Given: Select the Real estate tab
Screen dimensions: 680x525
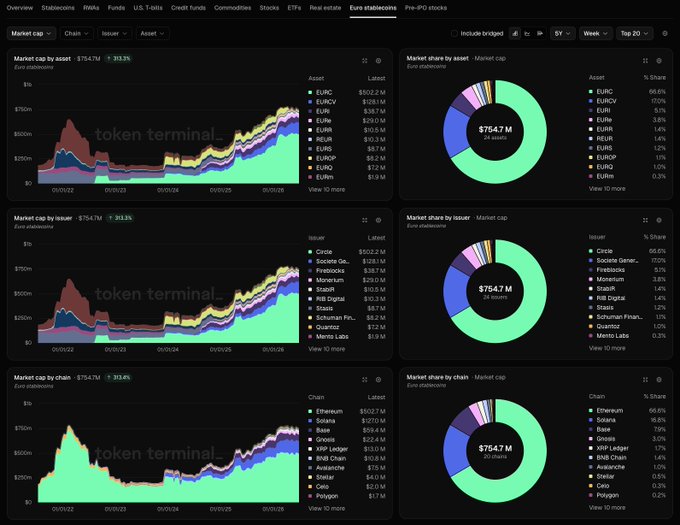Looking at the screenshot, I should pyautogui.click(x=325, y=8).
